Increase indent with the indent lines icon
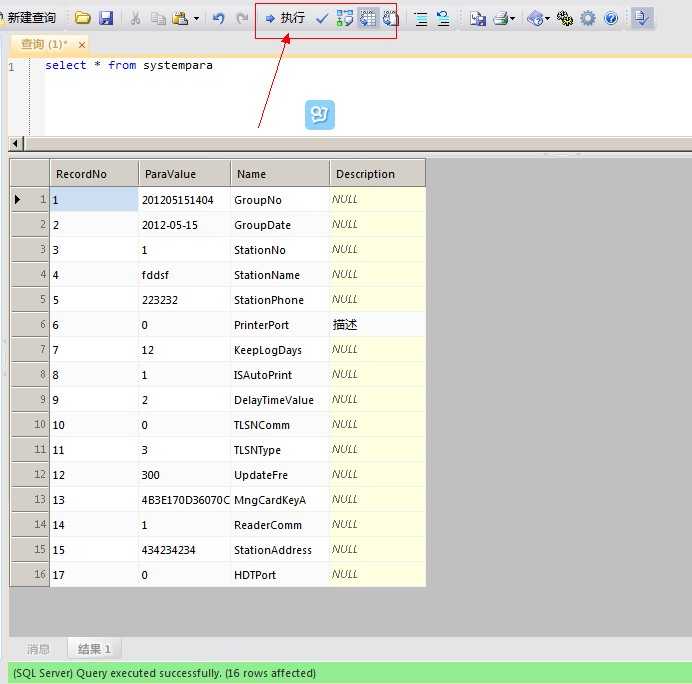 [x=421, y=19]
